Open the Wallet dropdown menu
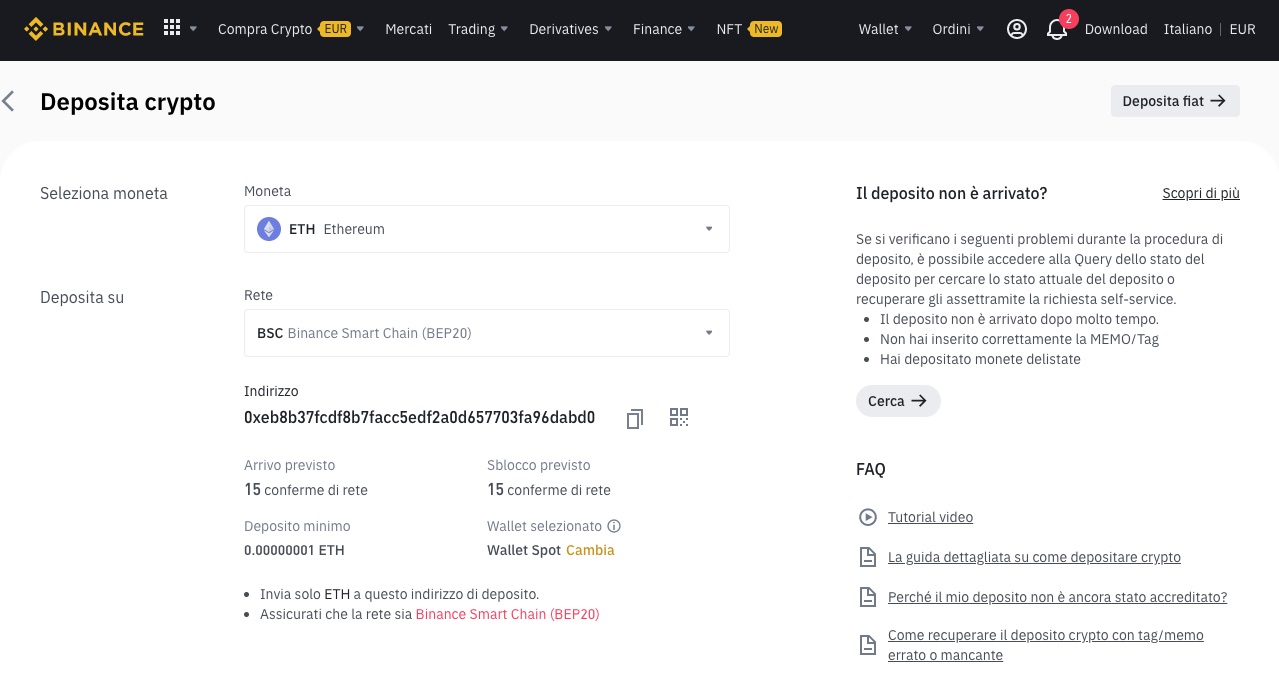The width and height of the screenshot is (1279, 679). point(886,29)
